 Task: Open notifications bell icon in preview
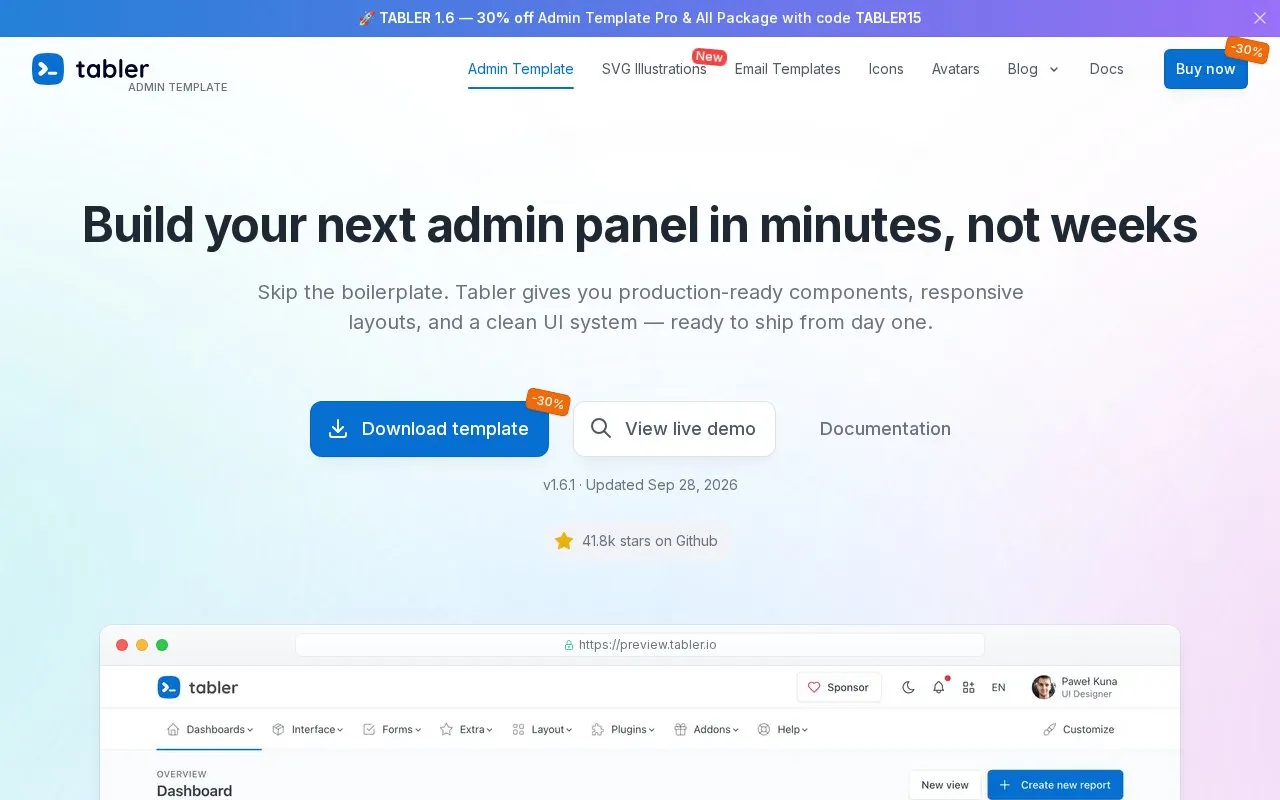938,687
